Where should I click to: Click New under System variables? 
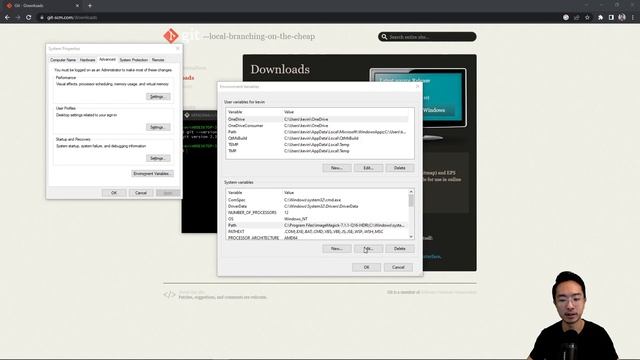click(336, 249)
